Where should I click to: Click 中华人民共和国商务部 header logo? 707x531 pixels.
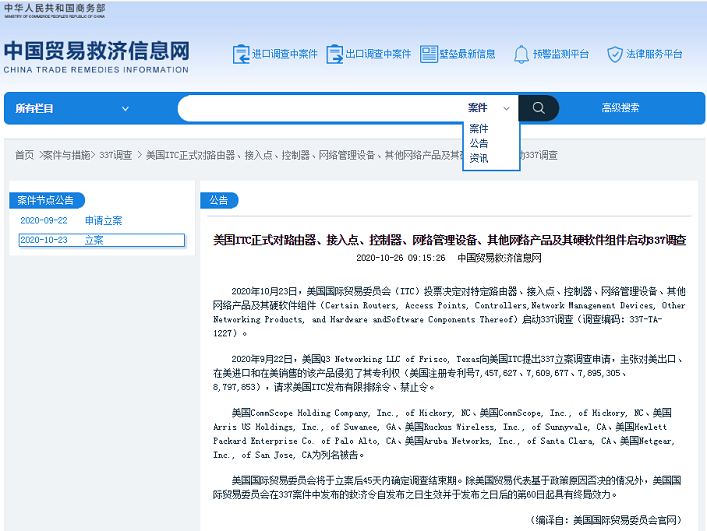pyautogui.click(x=55, y=11)
